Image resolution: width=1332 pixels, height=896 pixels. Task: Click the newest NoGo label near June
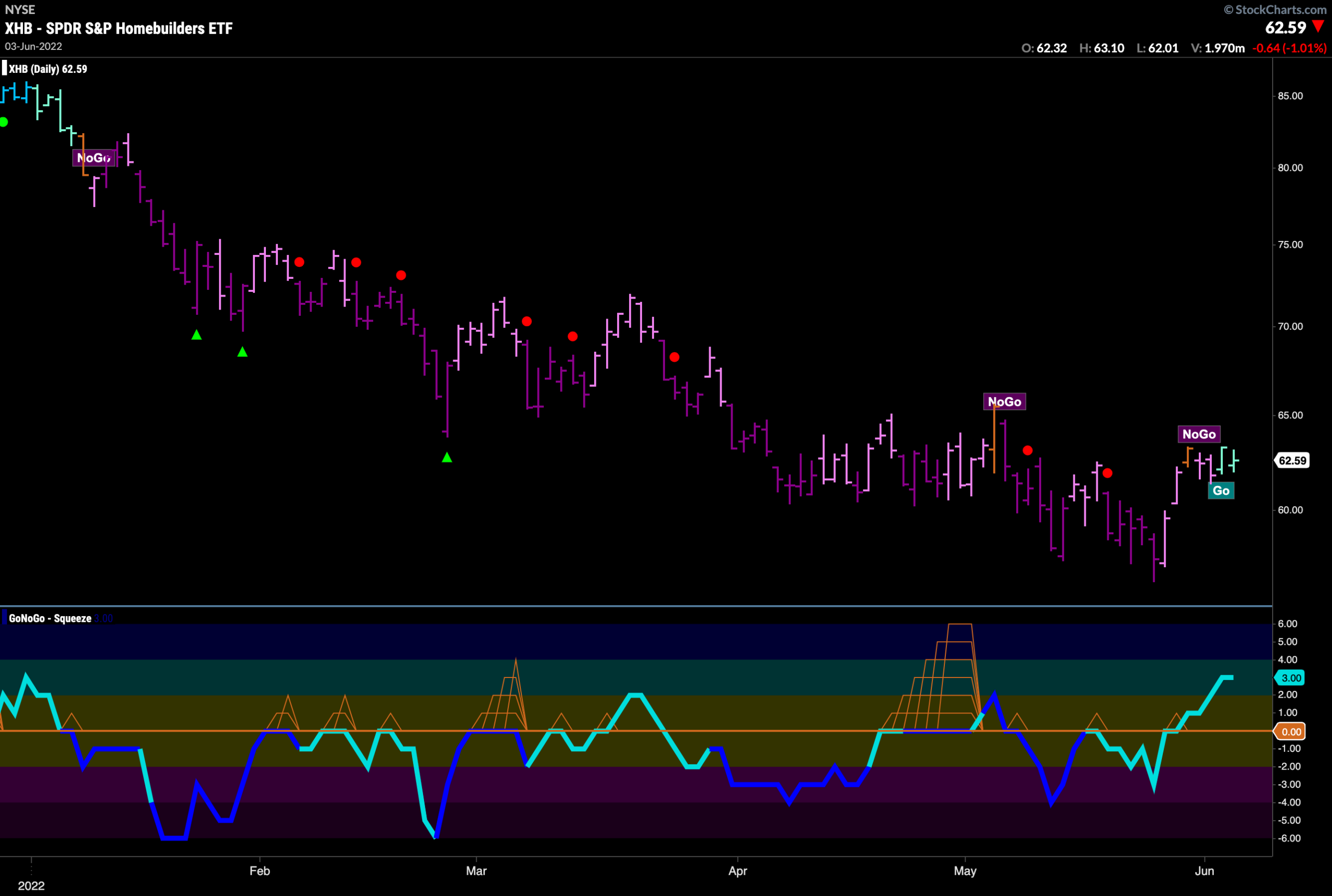[1199, 434]
